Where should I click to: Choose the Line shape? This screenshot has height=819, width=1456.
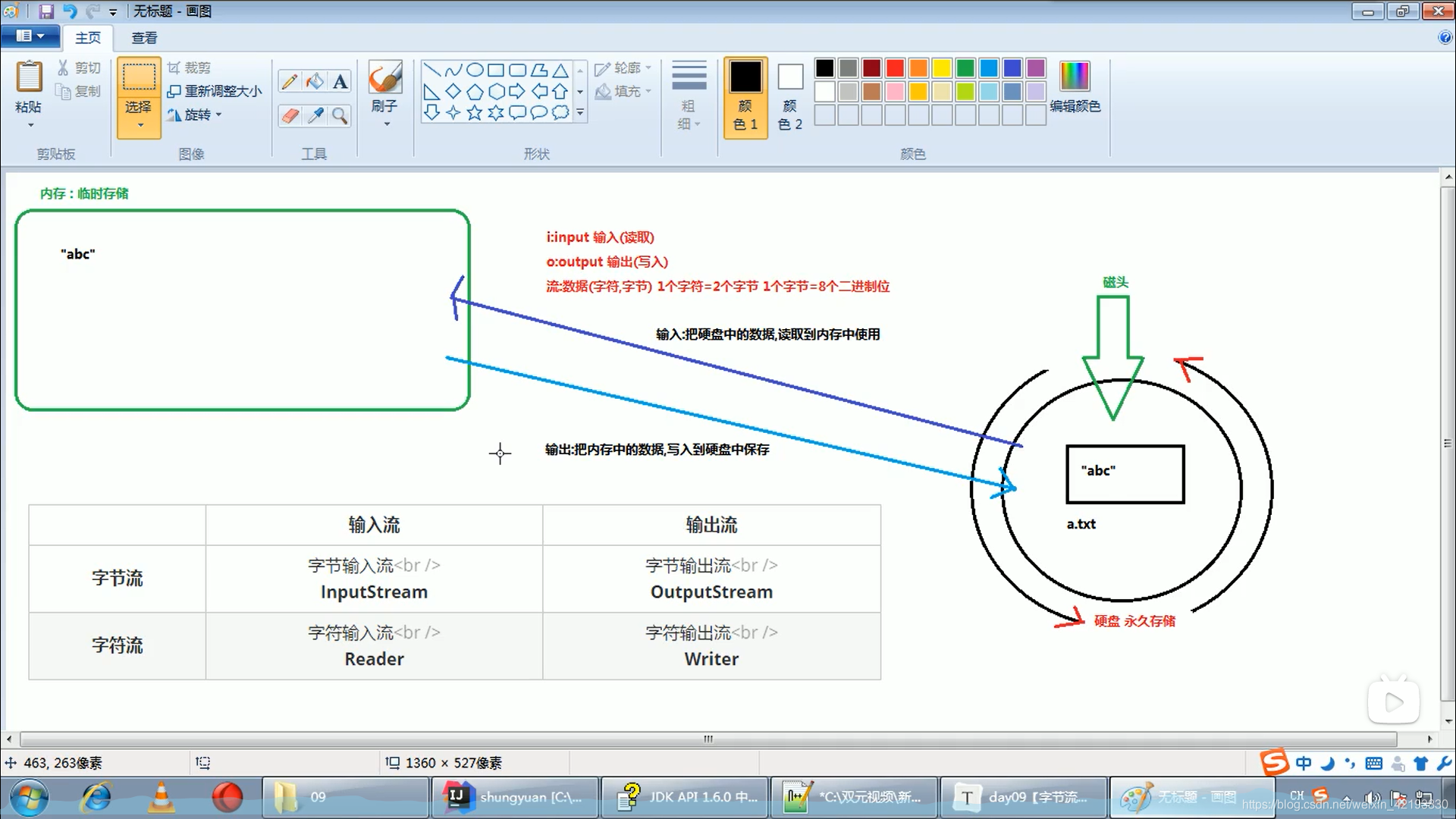coord(432,71)
